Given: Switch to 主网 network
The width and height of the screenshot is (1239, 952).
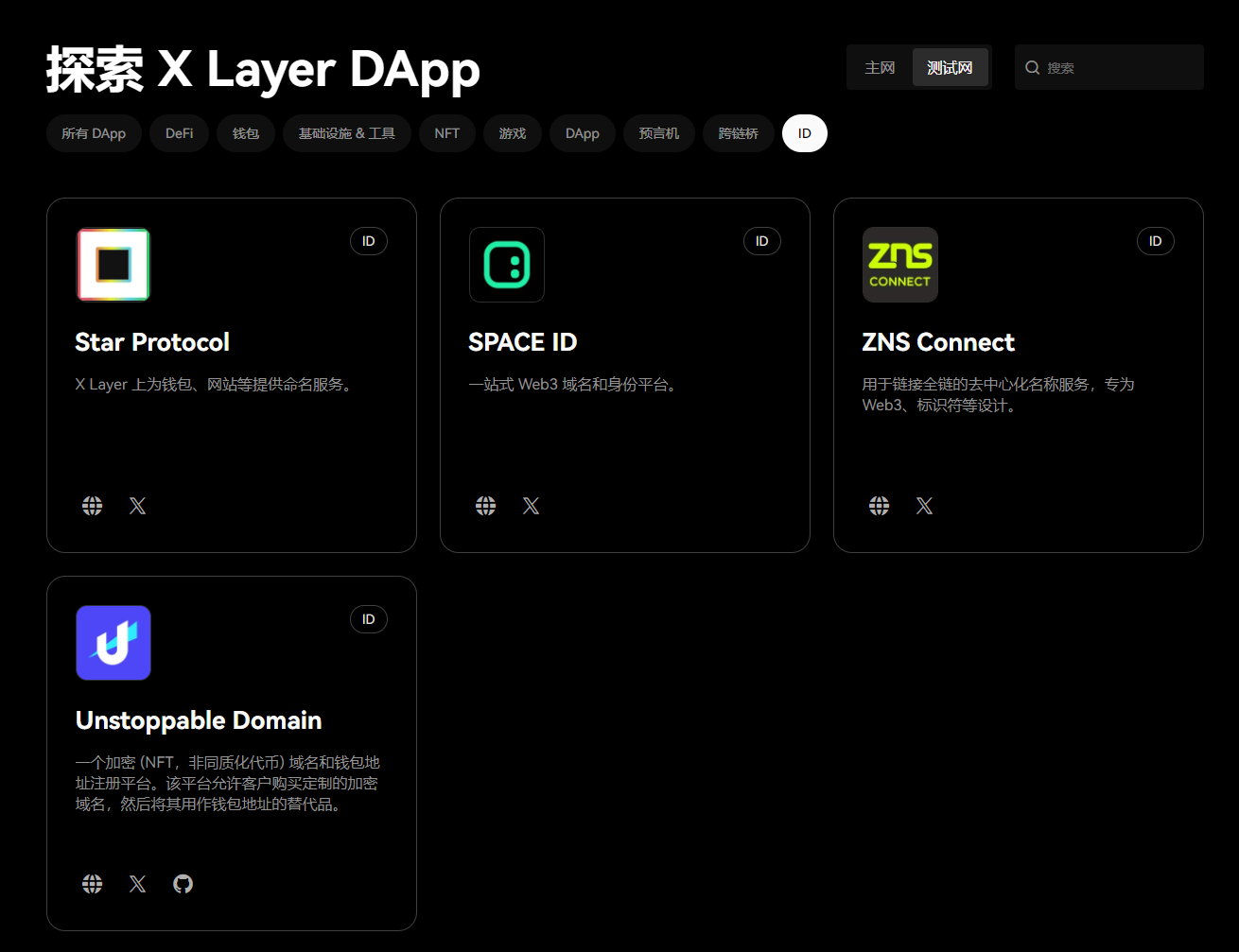Looking at the screenshot, I should (x=880, y=68).
